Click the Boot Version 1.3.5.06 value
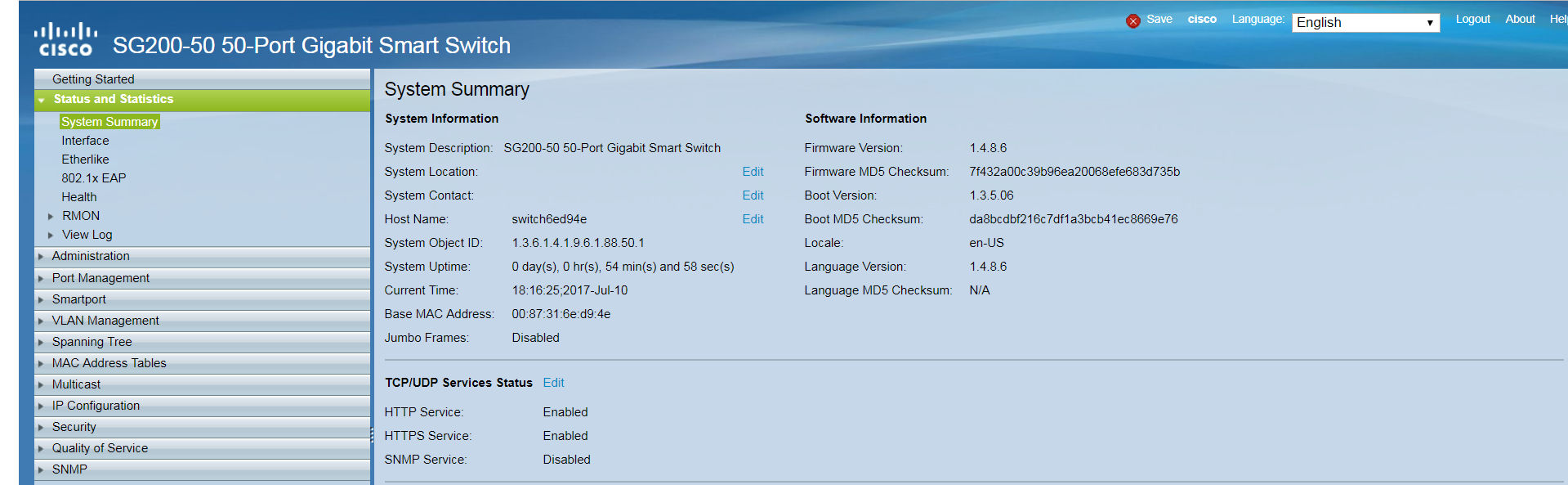 (x=991, y=195)
